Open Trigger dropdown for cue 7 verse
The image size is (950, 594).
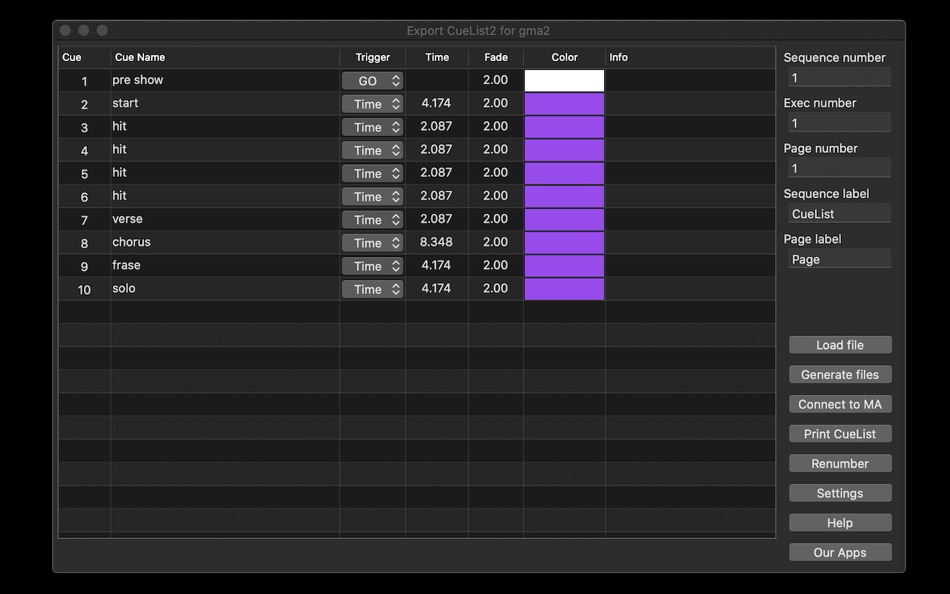[372, 219]
